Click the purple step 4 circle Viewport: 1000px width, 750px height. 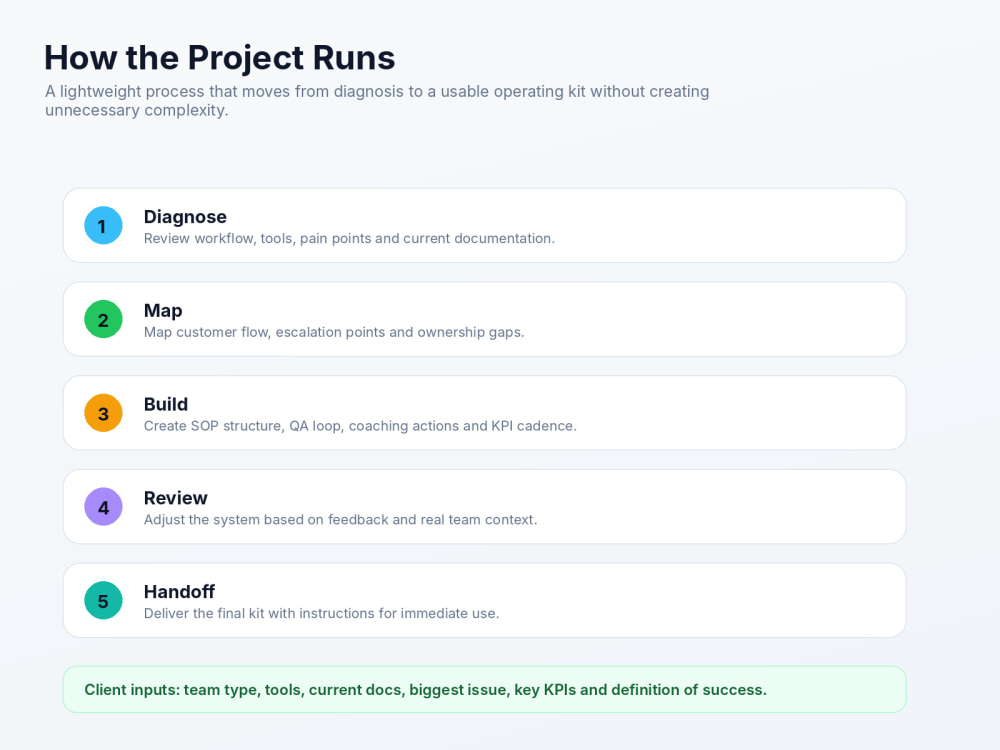coord(103,506)
